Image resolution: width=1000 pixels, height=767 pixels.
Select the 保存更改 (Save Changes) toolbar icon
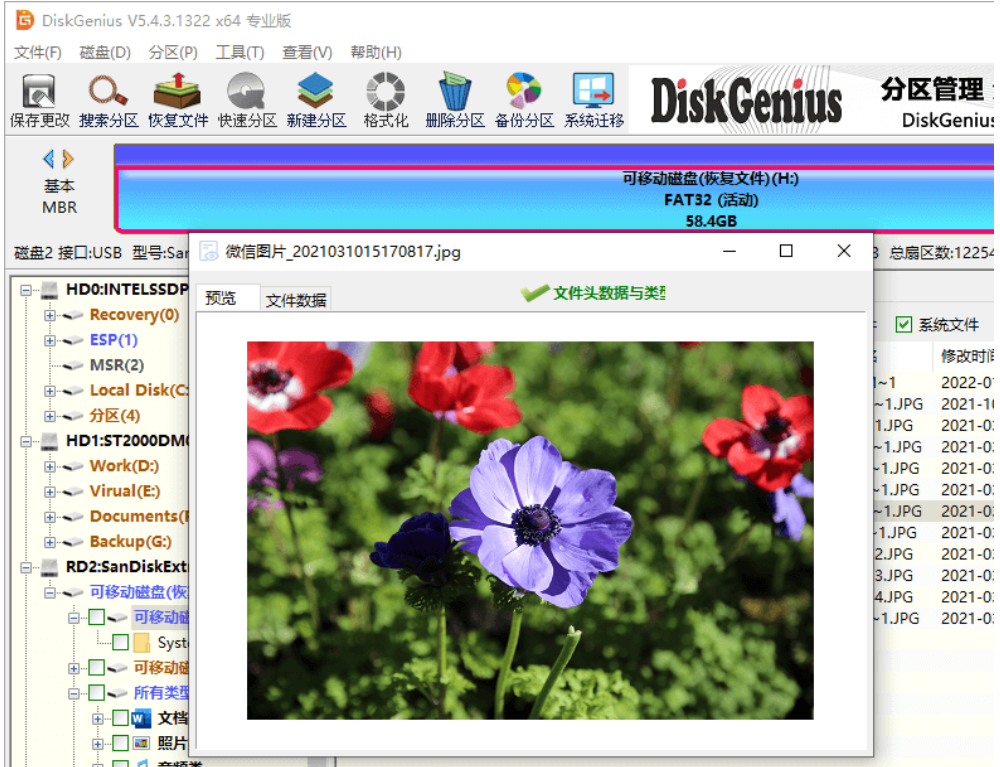point(40,98)
